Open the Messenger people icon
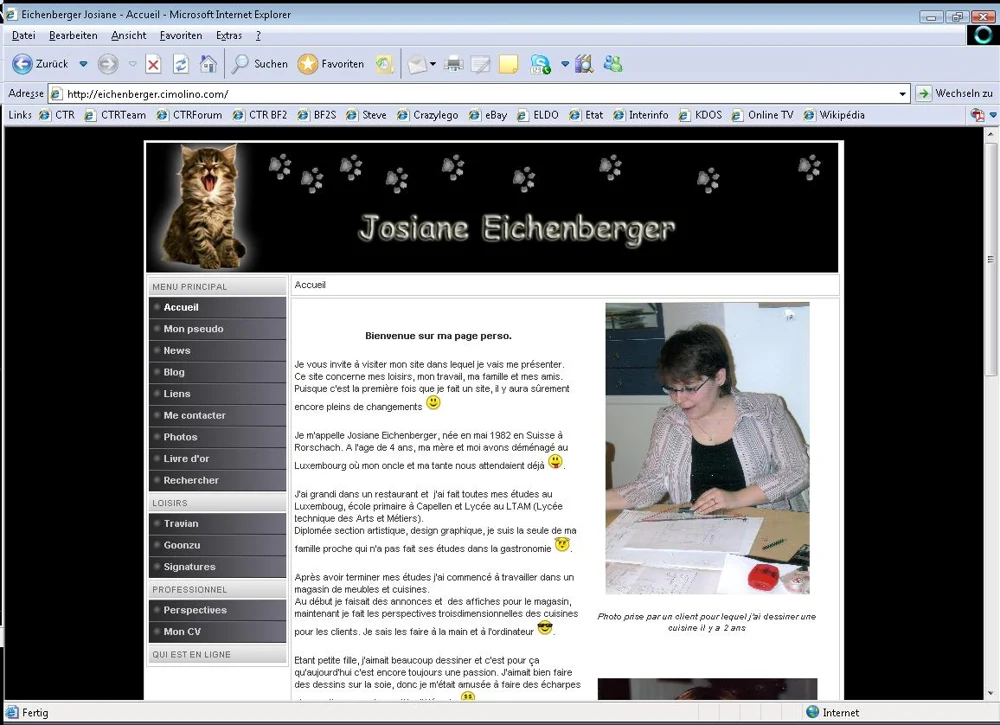1000x725 pixels. (x=612, y=64)
